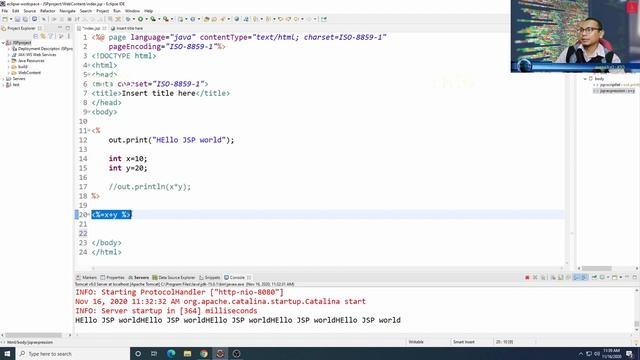Open the notification center icon
This screenshot has height=360, width=640.
tap(629, 353)
